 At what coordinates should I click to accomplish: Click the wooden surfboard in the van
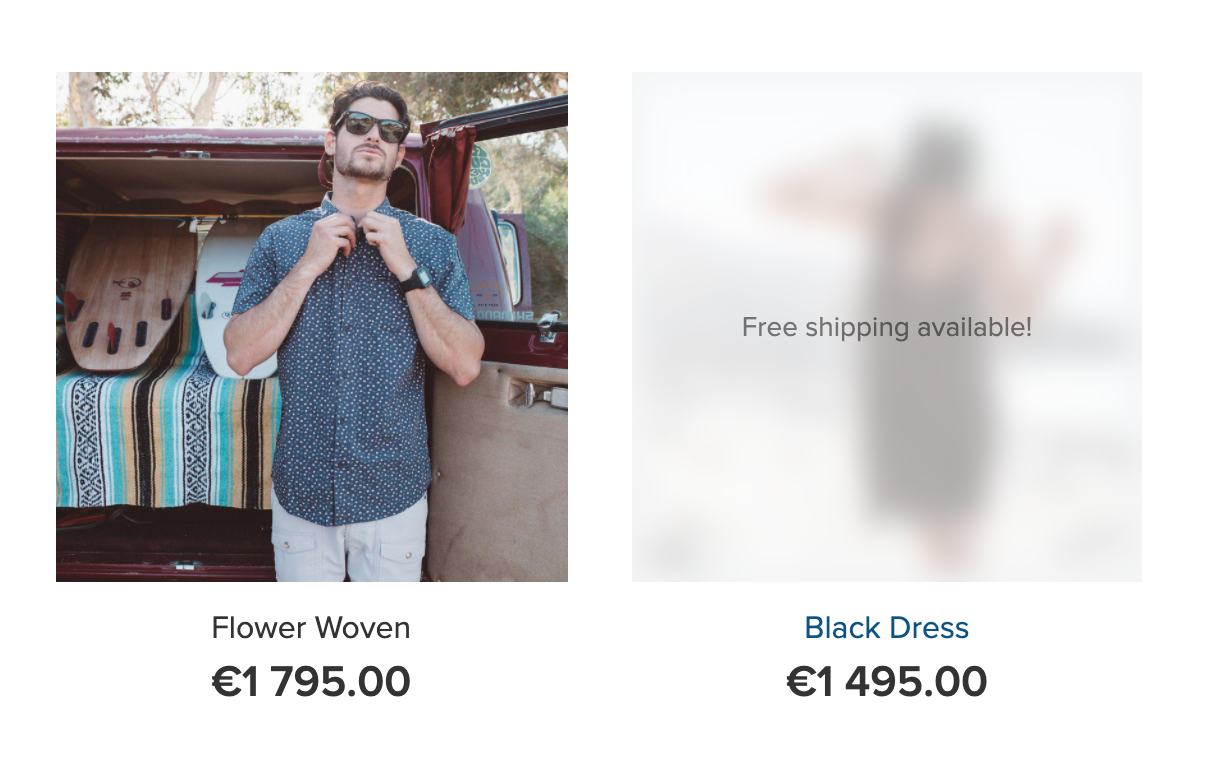pos(128,295)
